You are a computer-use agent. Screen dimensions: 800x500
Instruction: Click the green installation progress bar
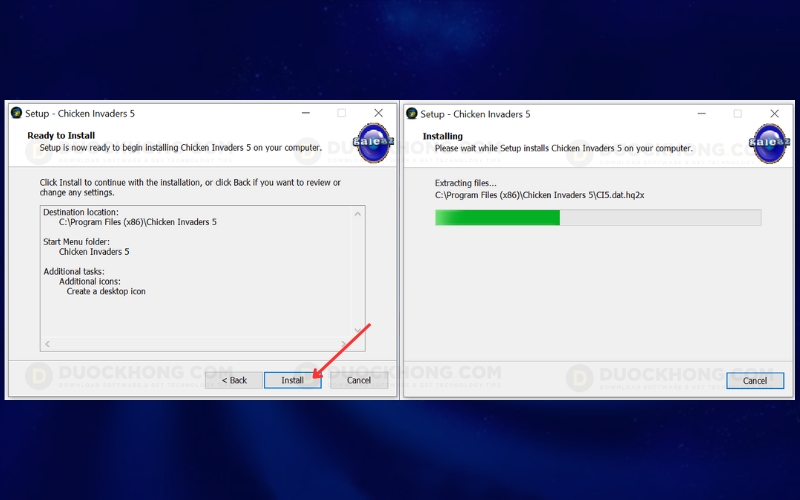click(x=598, y=217)
